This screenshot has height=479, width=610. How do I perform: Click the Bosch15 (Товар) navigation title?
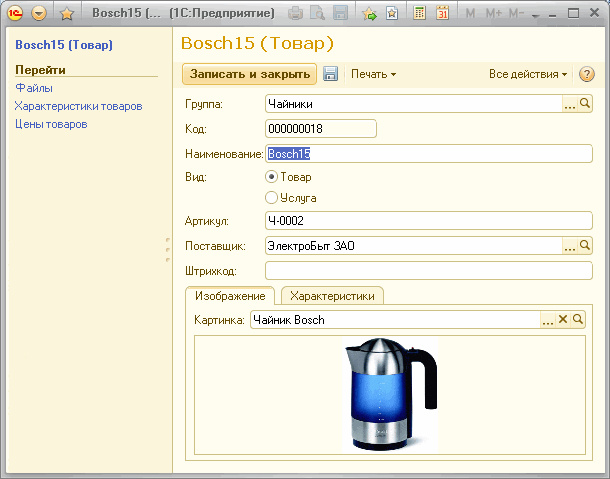click(64, 45)
